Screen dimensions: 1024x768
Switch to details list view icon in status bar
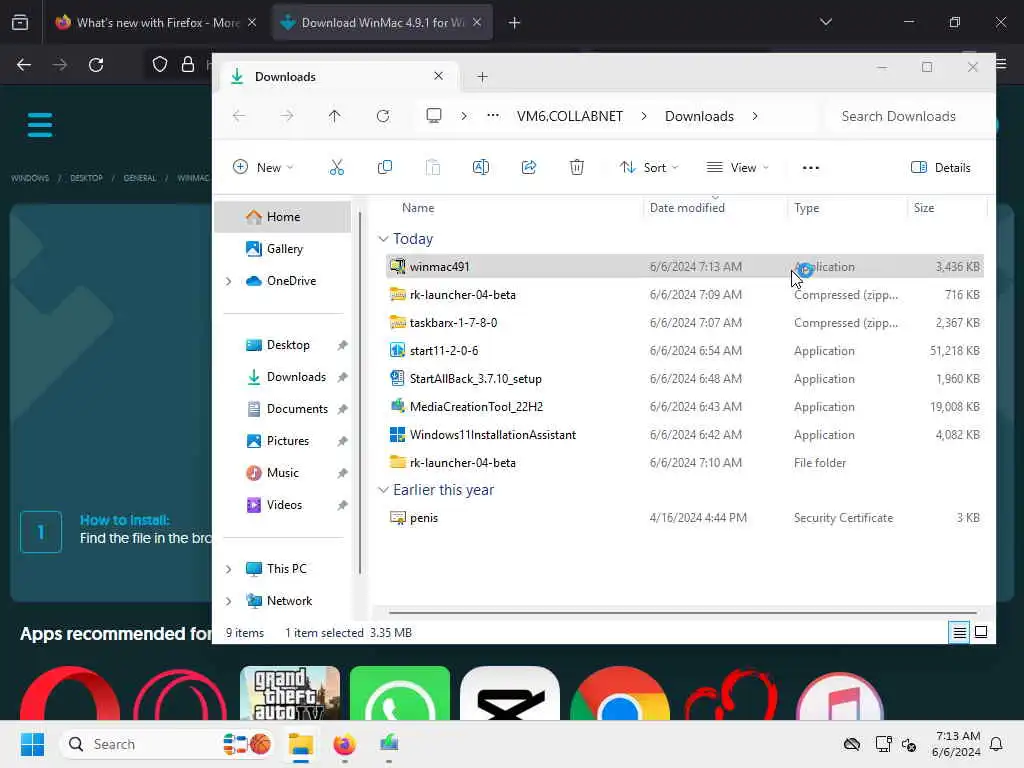pyautogui.click(x=959, y=632)
